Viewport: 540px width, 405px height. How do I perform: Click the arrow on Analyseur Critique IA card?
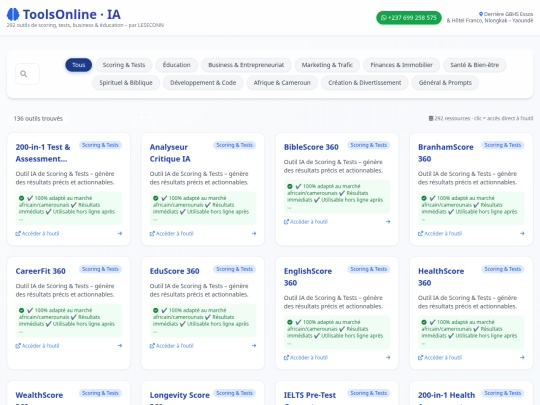[x=254, y=233]
